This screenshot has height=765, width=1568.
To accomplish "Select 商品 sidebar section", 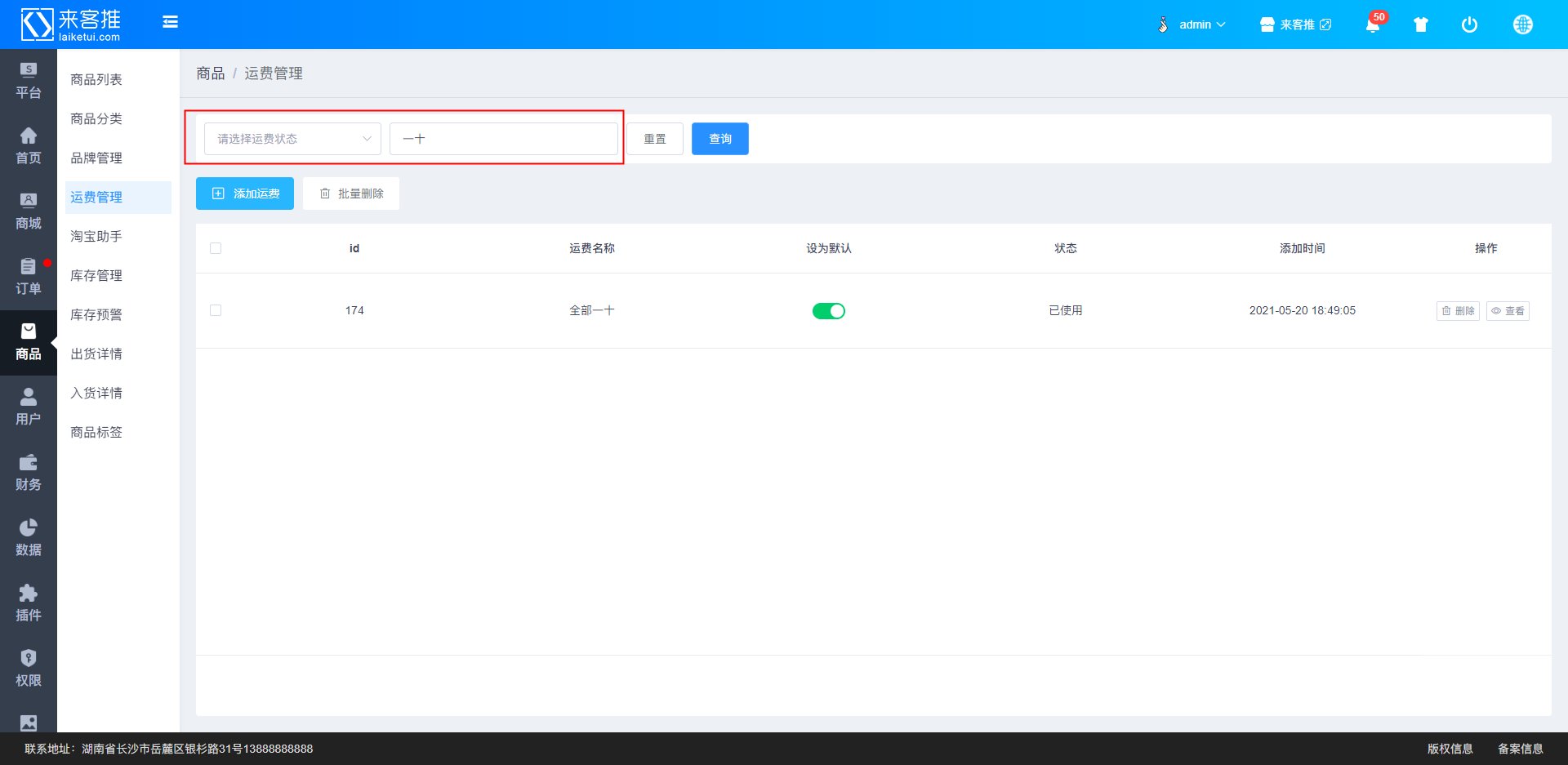I will click(29, 343).
